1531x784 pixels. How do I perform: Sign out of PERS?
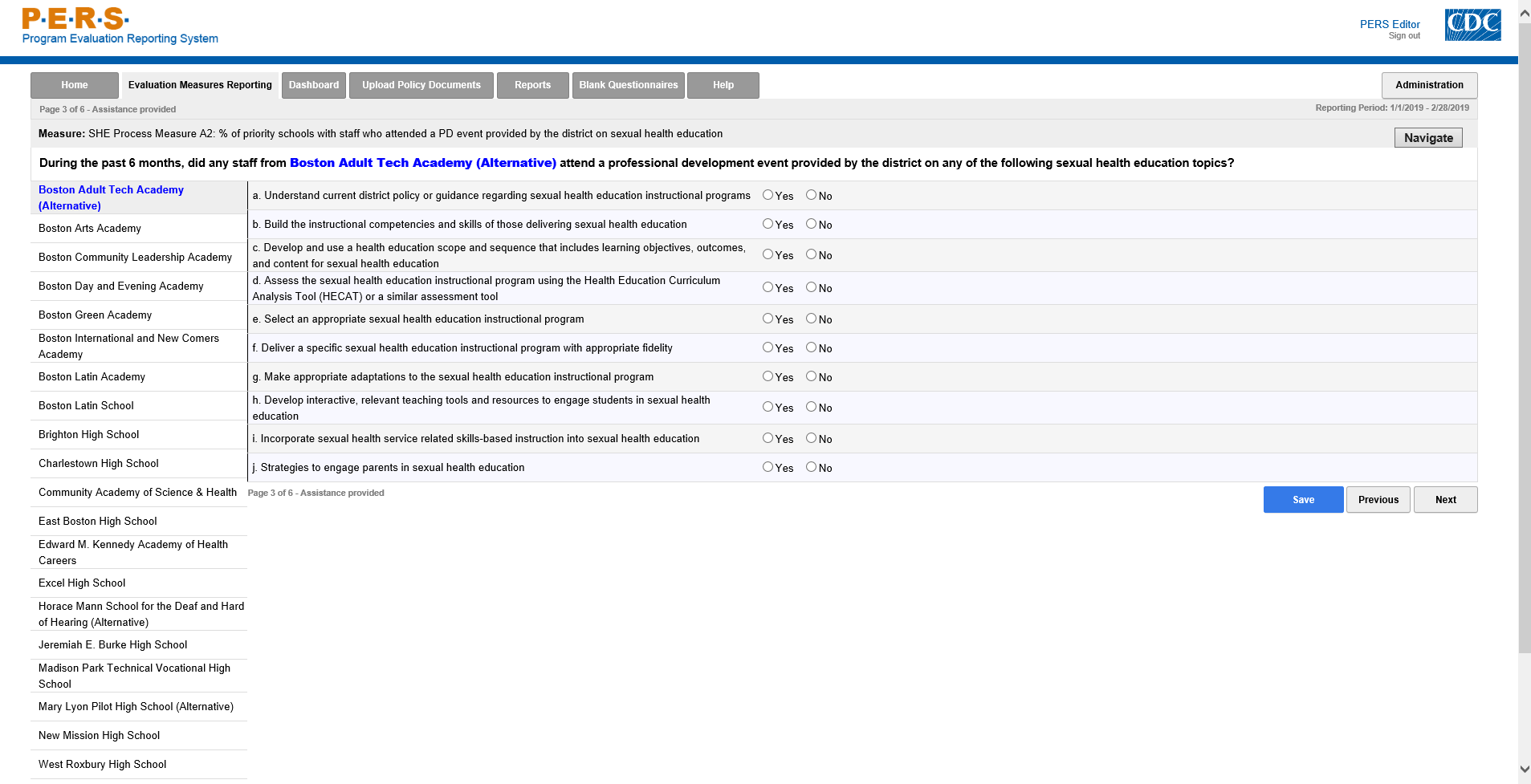tap(1404, 36)
